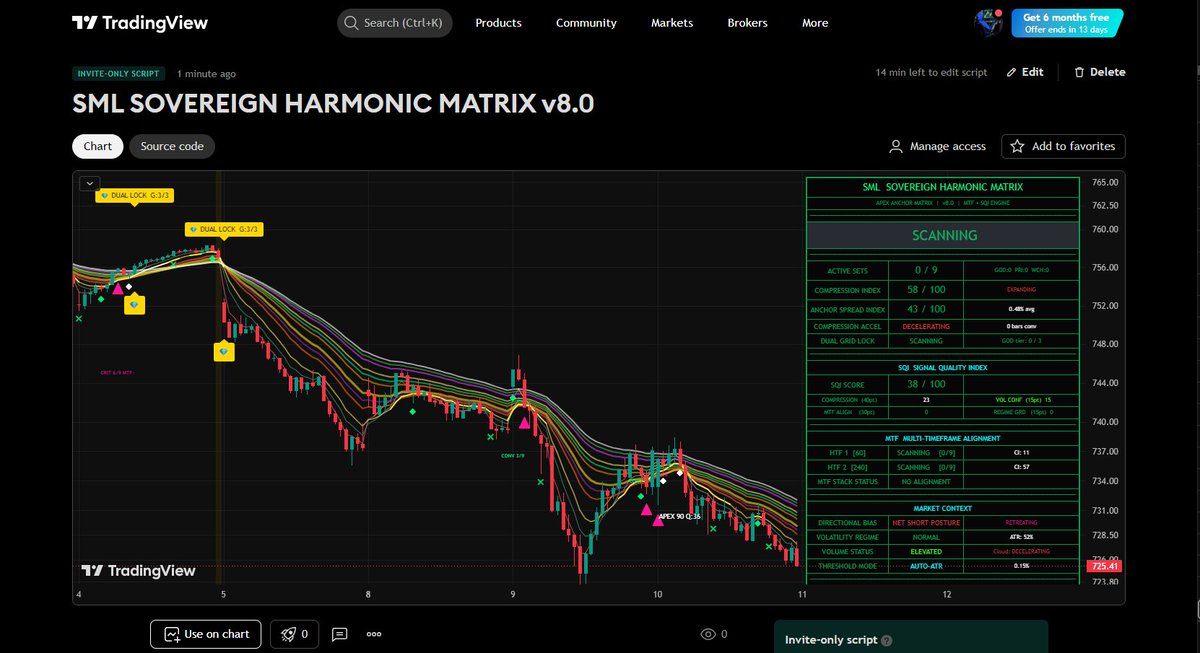
Task: Open the Brokers menu
Action: (x=748, y=23)
